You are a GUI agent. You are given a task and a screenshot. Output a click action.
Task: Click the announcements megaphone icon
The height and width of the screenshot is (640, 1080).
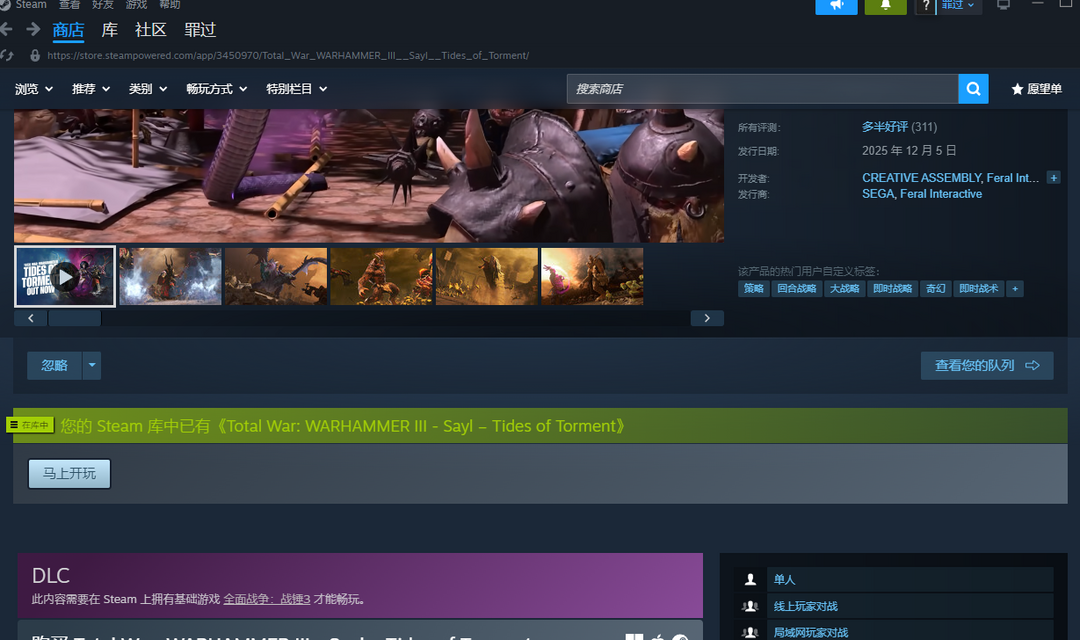coord(836,6)
